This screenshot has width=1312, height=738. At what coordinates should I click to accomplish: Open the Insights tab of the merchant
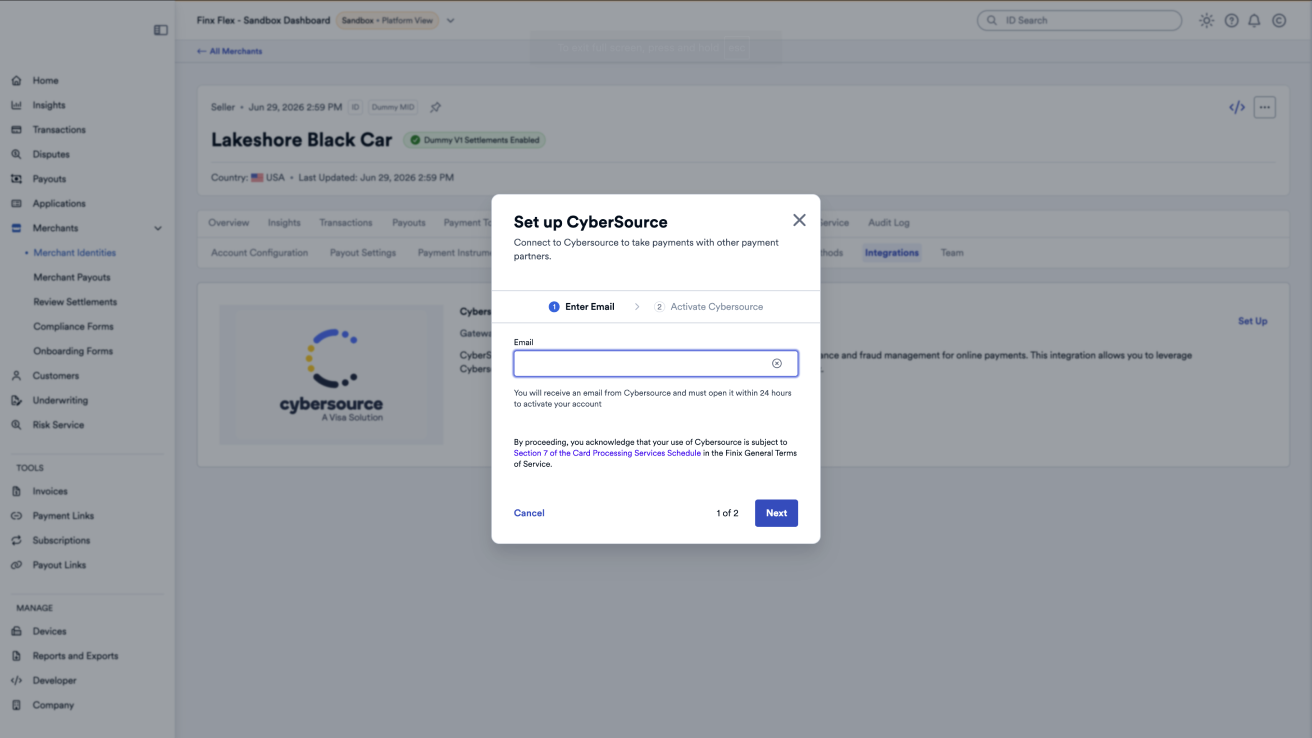point(284,223)
